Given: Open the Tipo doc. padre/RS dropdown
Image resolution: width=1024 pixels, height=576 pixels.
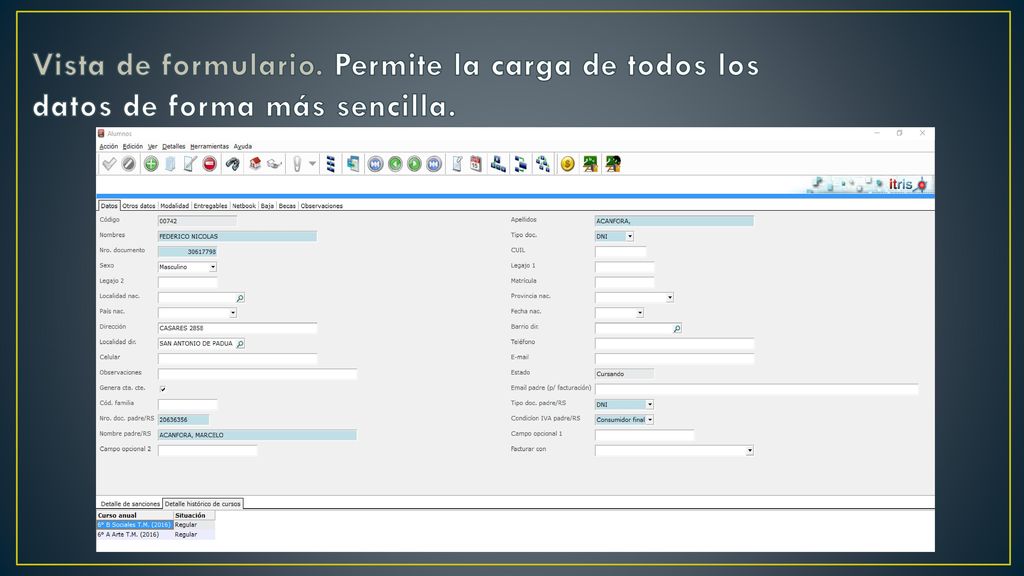Looking at the screenshot, I should (x=649, y=405).
